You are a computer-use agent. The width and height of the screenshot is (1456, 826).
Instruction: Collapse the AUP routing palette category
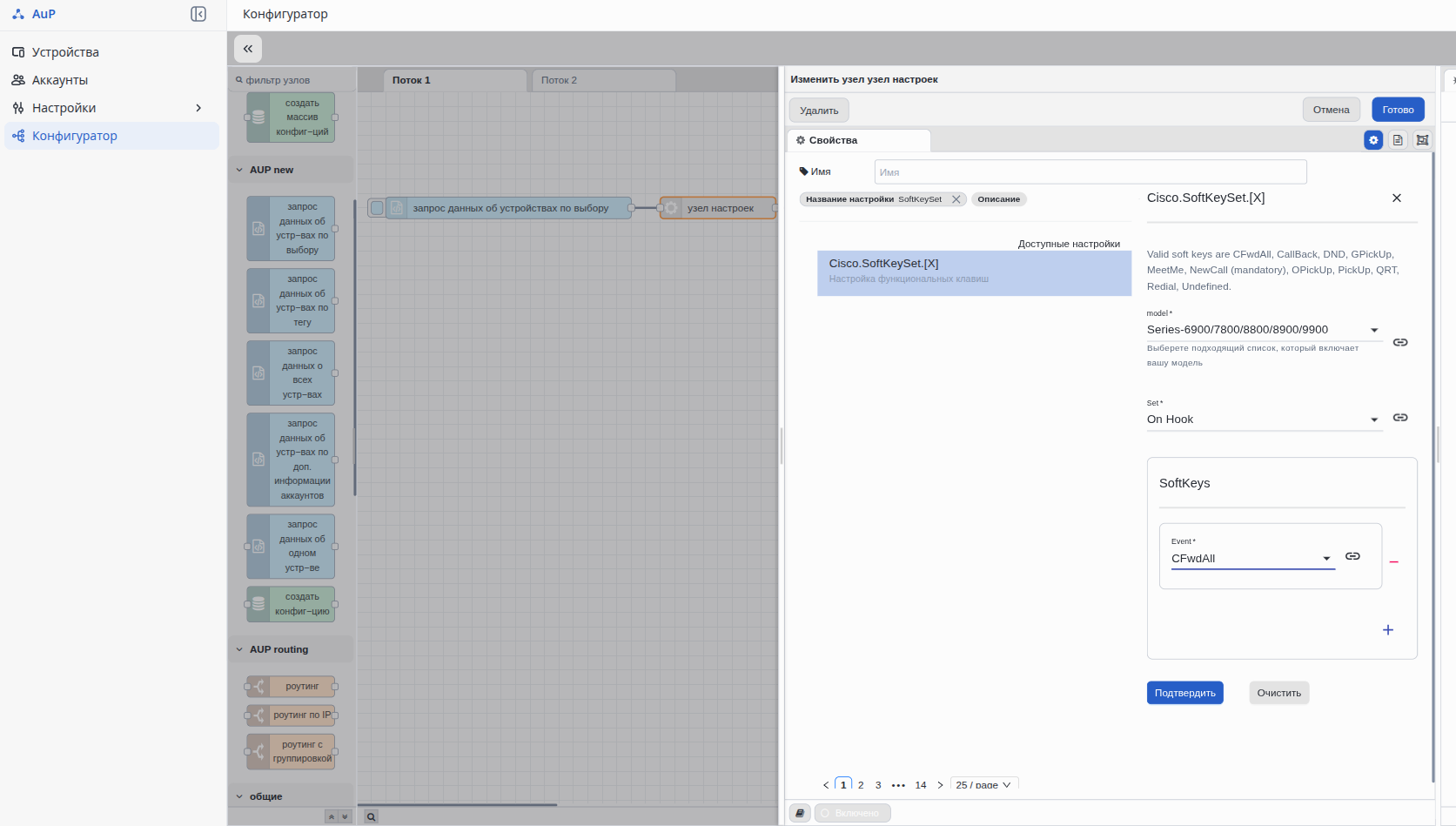[x=292, y=649]
